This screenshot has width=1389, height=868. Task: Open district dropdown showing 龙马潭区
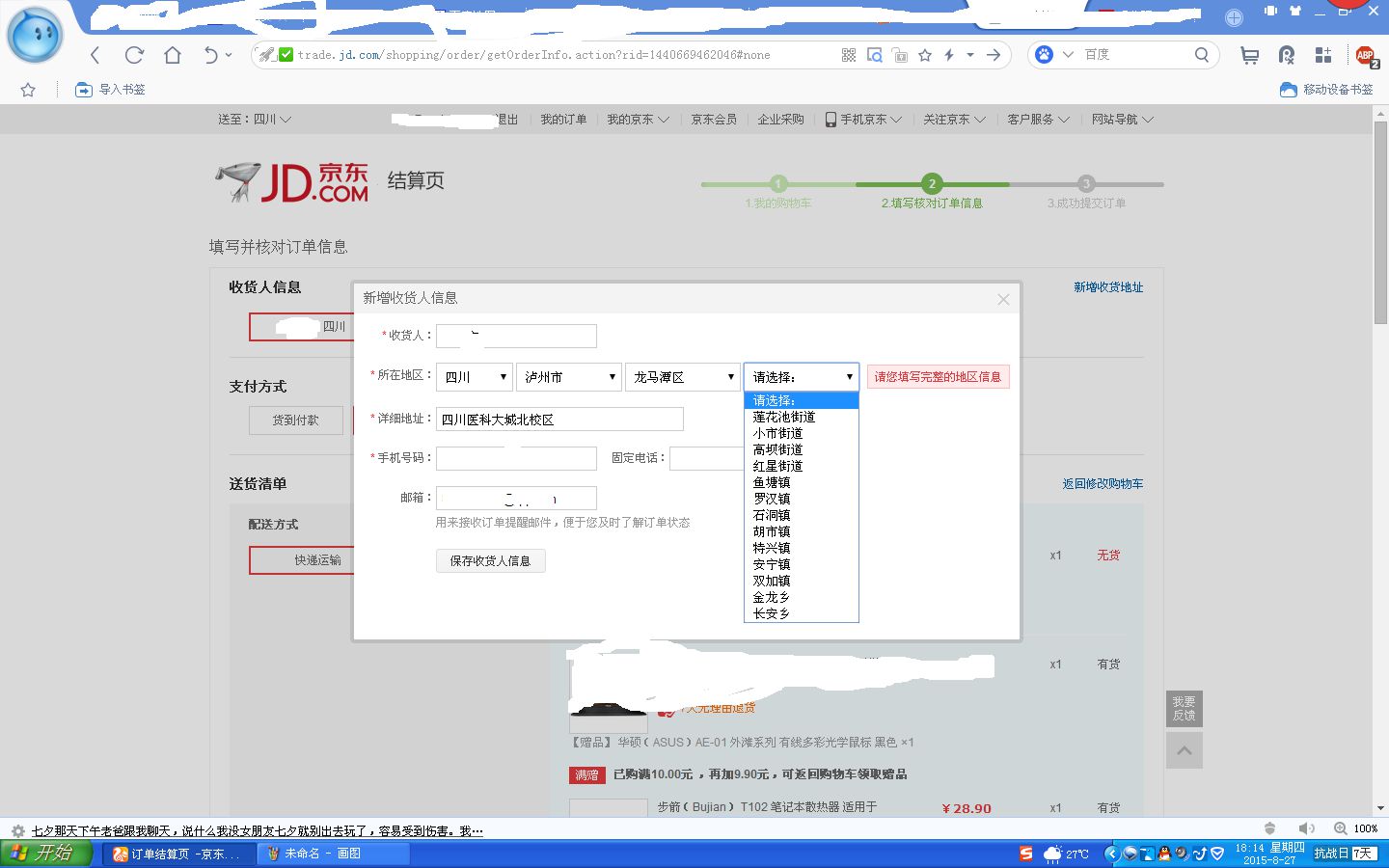pyautogui.click(x=683, y=376)
